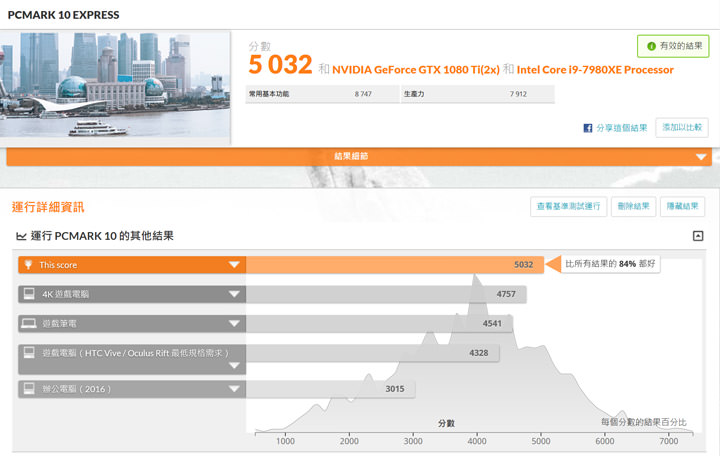Click the Facebook share icon

[x=589, y=128]
